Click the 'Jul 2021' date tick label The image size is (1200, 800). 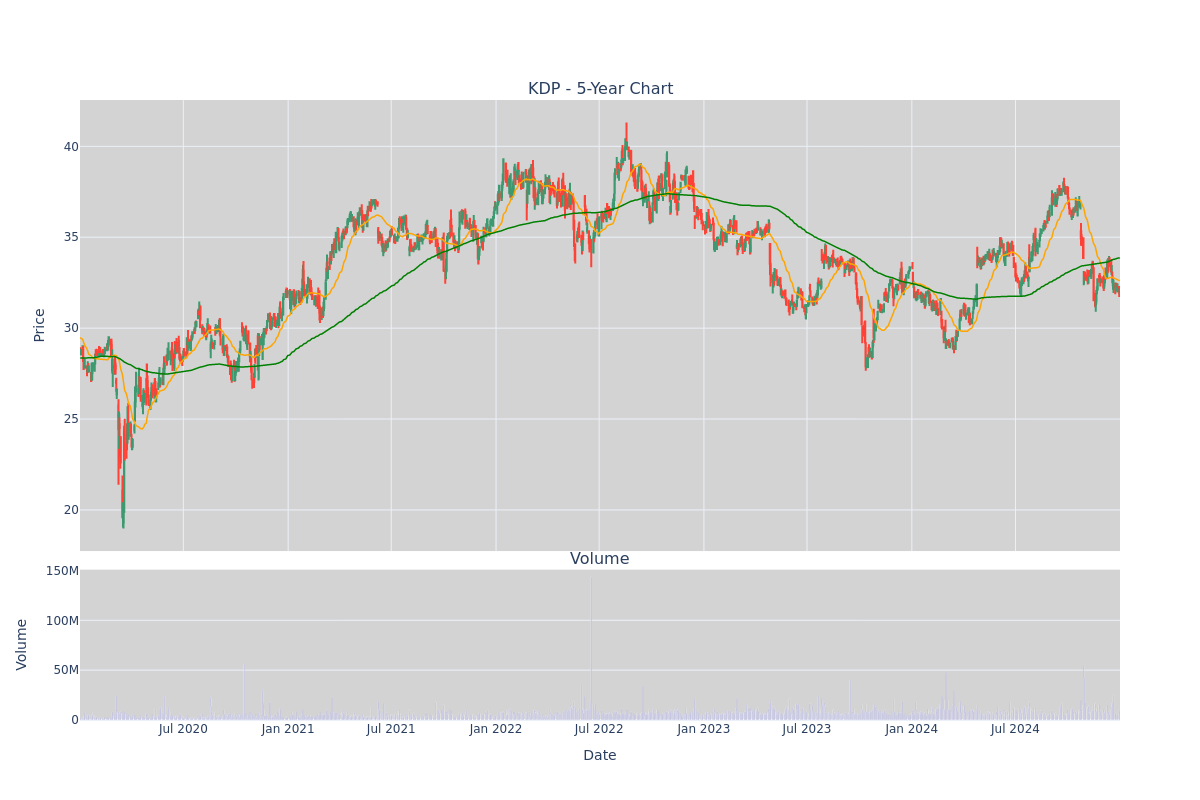[x=391, y=729]
